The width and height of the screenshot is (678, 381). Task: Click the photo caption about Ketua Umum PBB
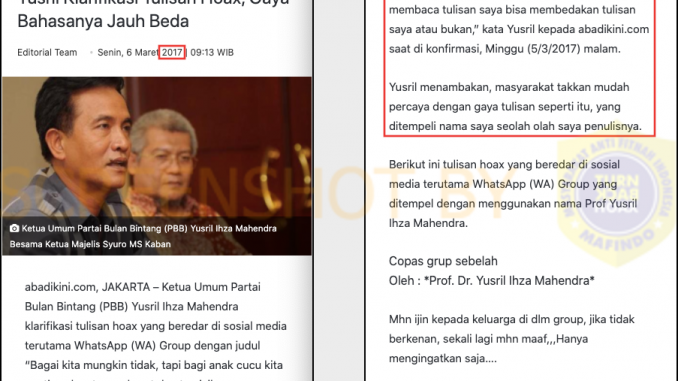143,236
